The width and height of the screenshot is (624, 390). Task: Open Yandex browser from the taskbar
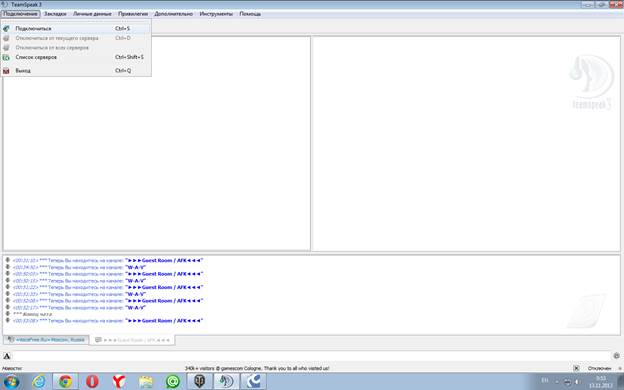point(119,382)
